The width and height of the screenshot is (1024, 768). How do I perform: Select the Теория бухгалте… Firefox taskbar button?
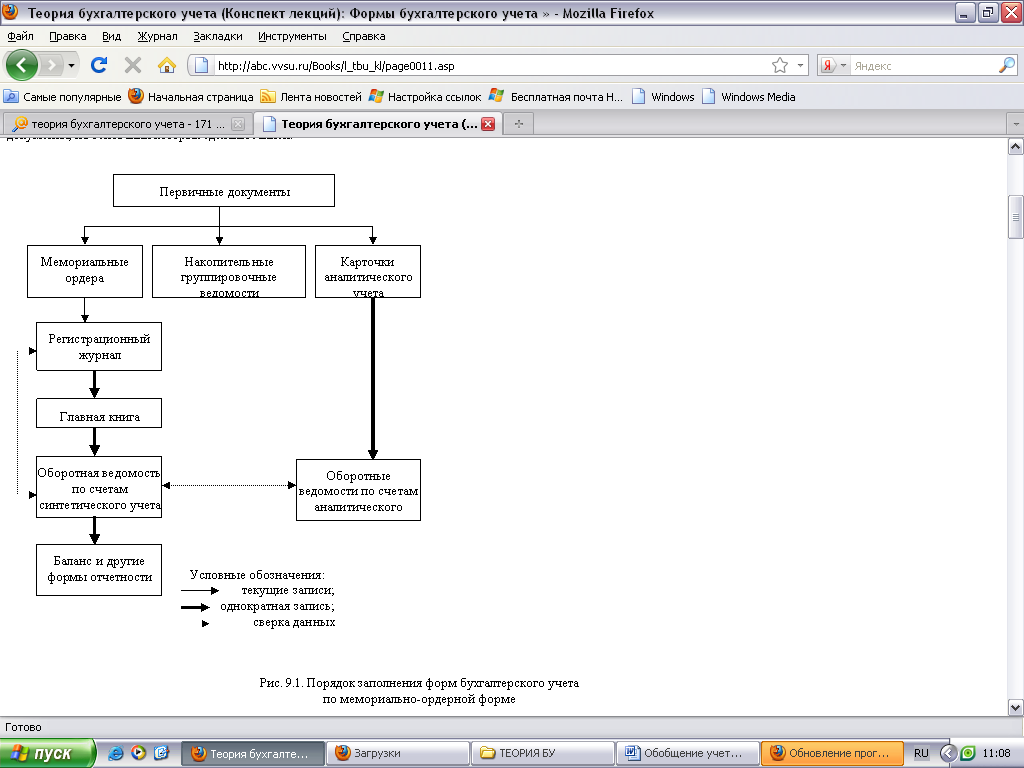coord(252,753)
